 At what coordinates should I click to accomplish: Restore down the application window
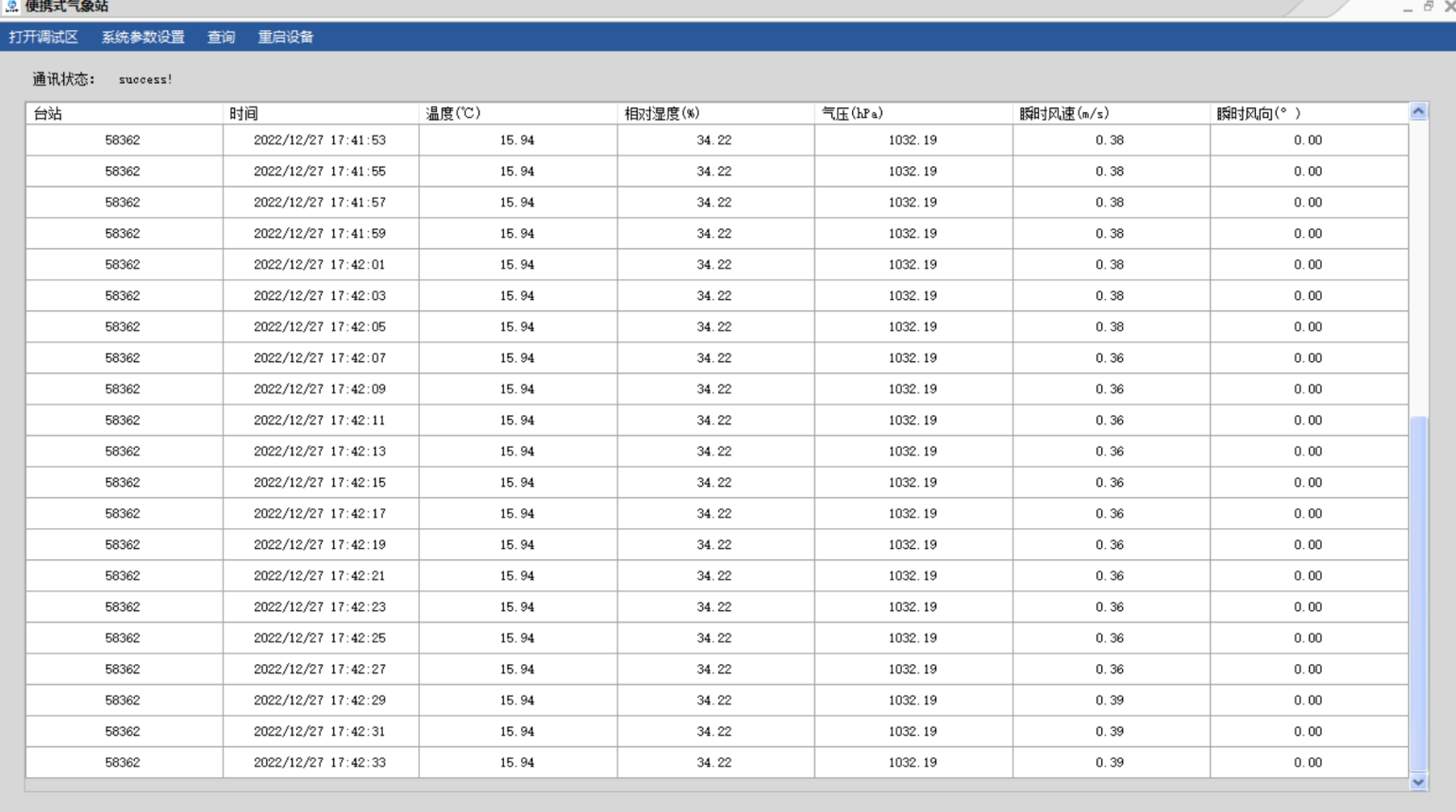click(x=1429, y=7)
